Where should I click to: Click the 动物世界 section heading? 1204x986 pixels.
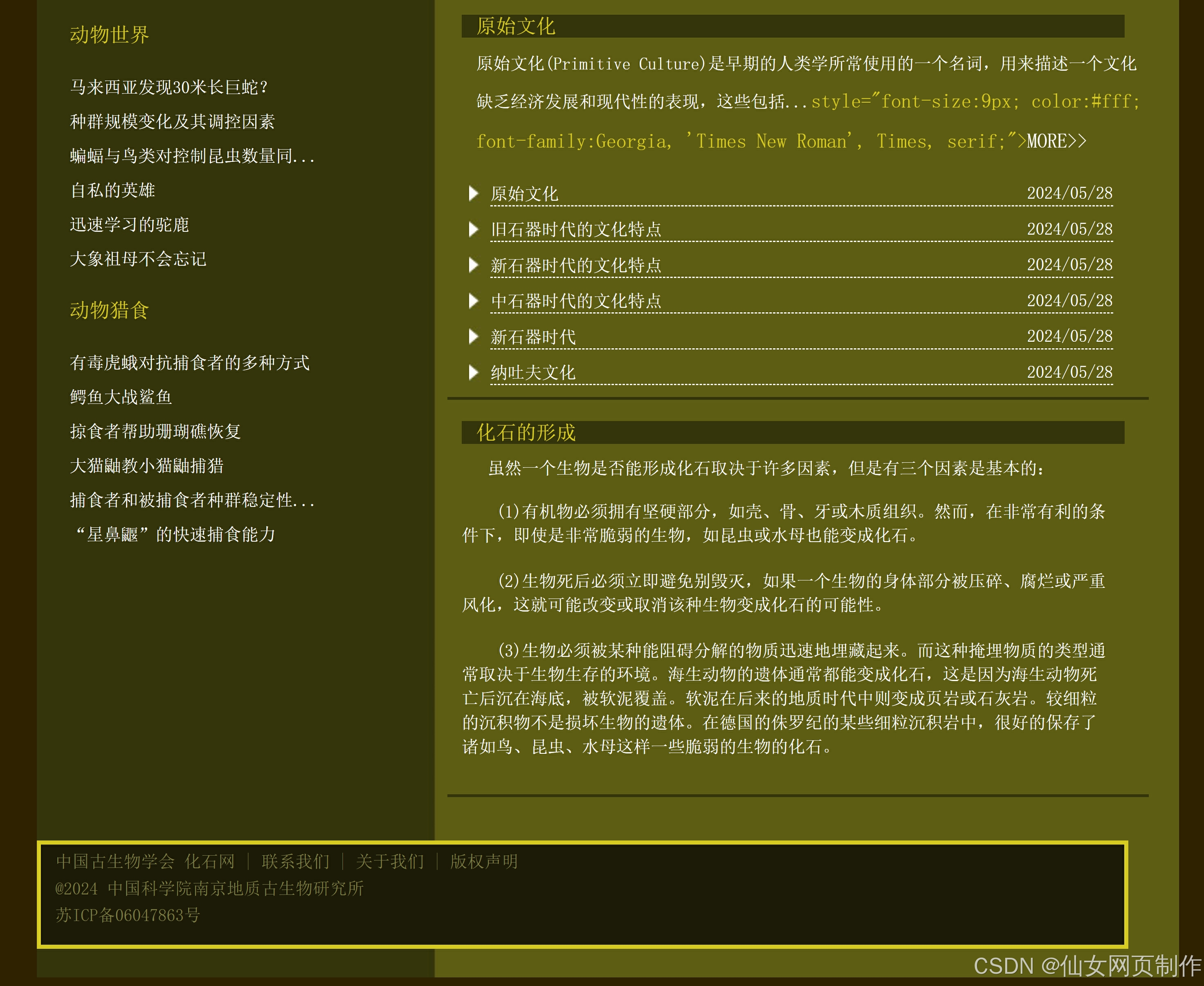[110, 35]
